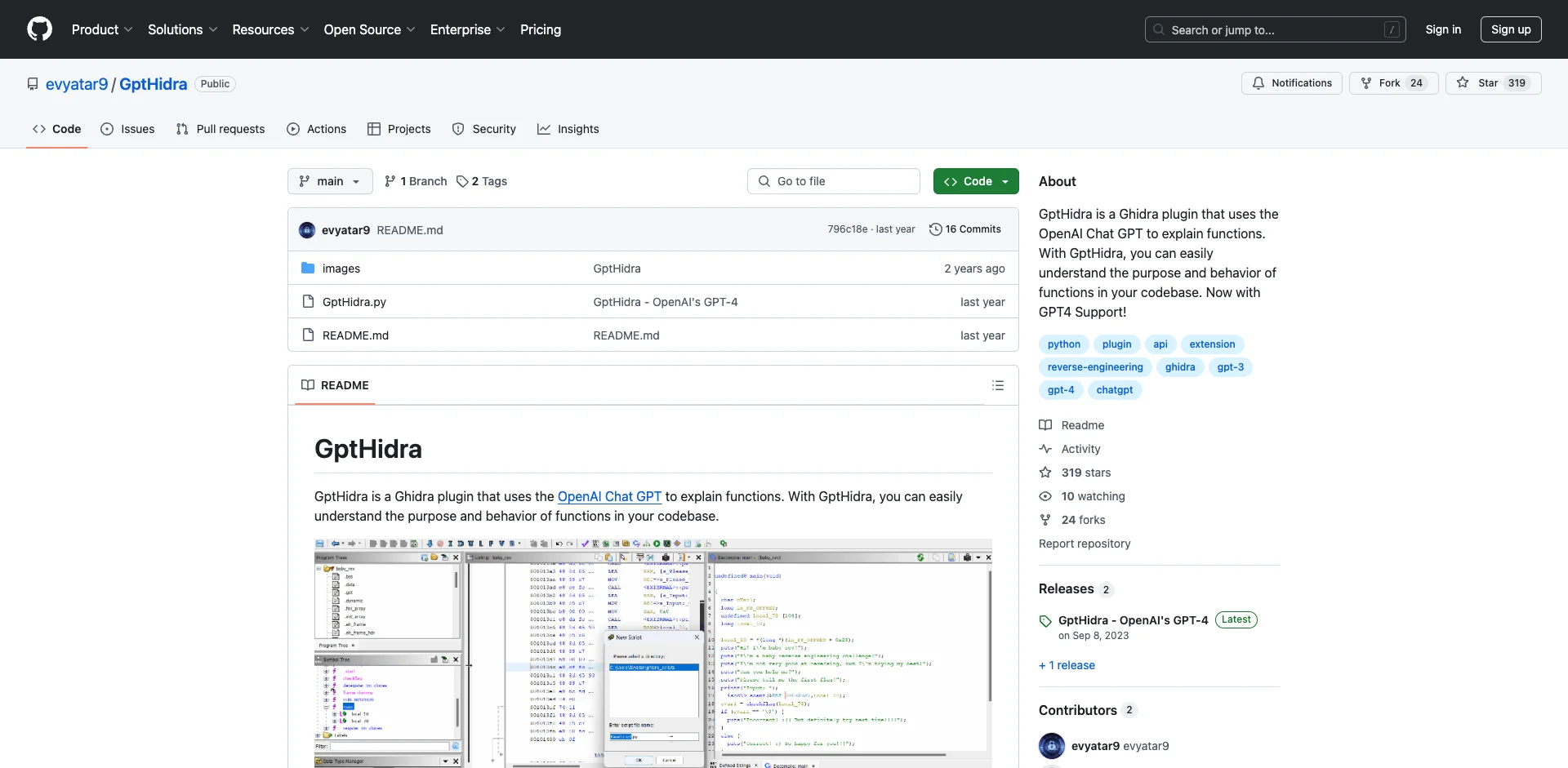Open the Ghidra screenshot image

point(653,653)
